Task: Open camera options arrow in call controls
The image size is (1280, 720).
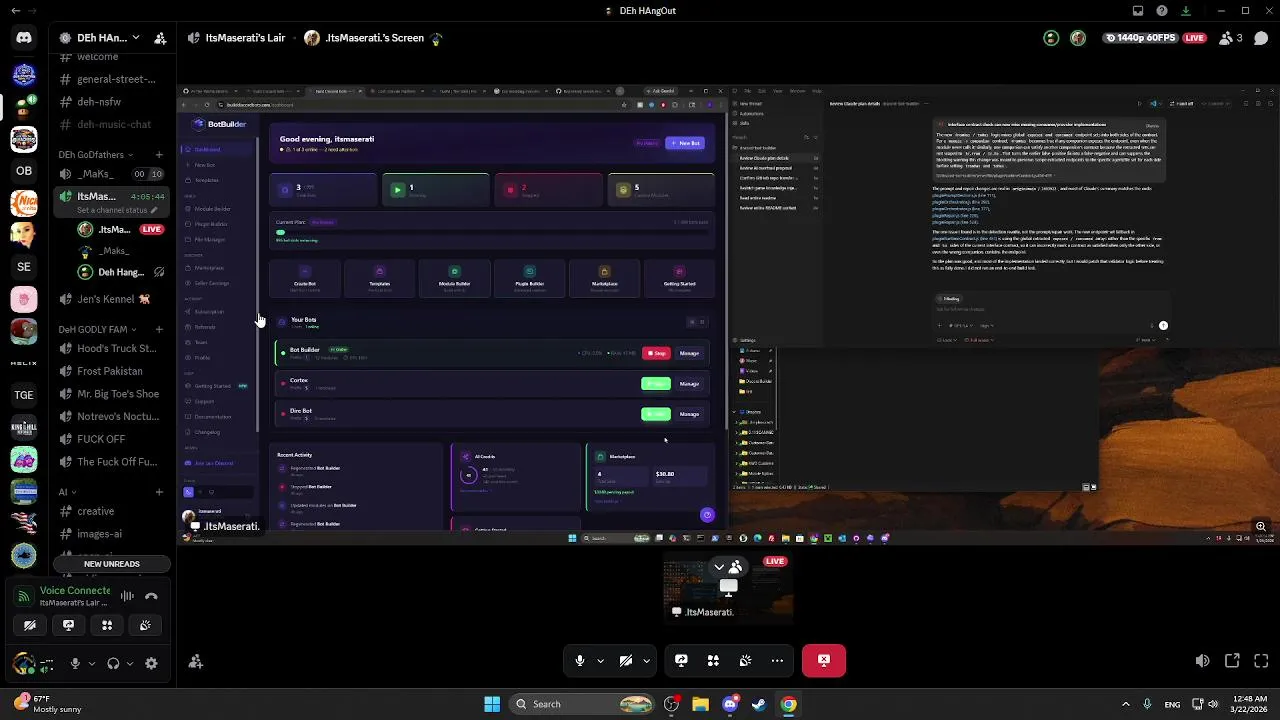Action: tap(646, 660)
